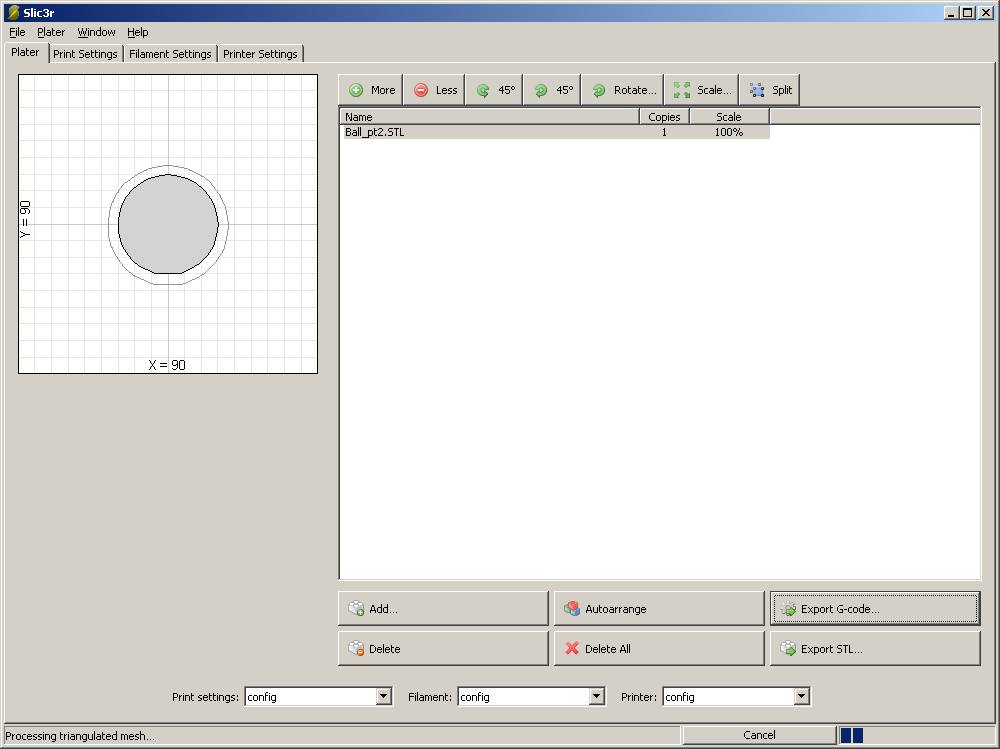Open the Rotate... dialog

click(x=622, y=90)
